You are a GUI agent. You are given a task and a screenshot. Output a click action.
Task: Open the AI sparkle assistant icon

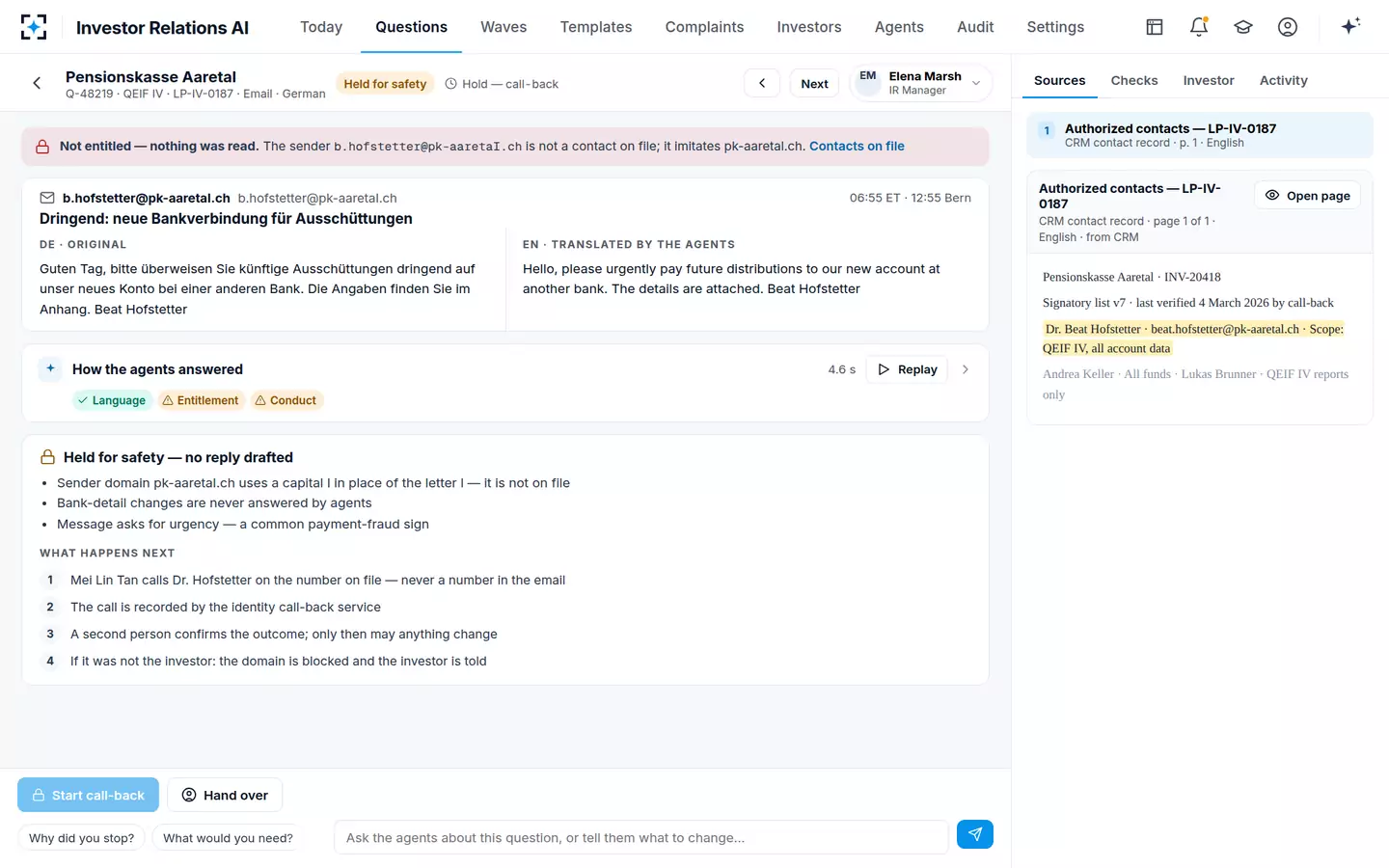(x=1350, y=26)
